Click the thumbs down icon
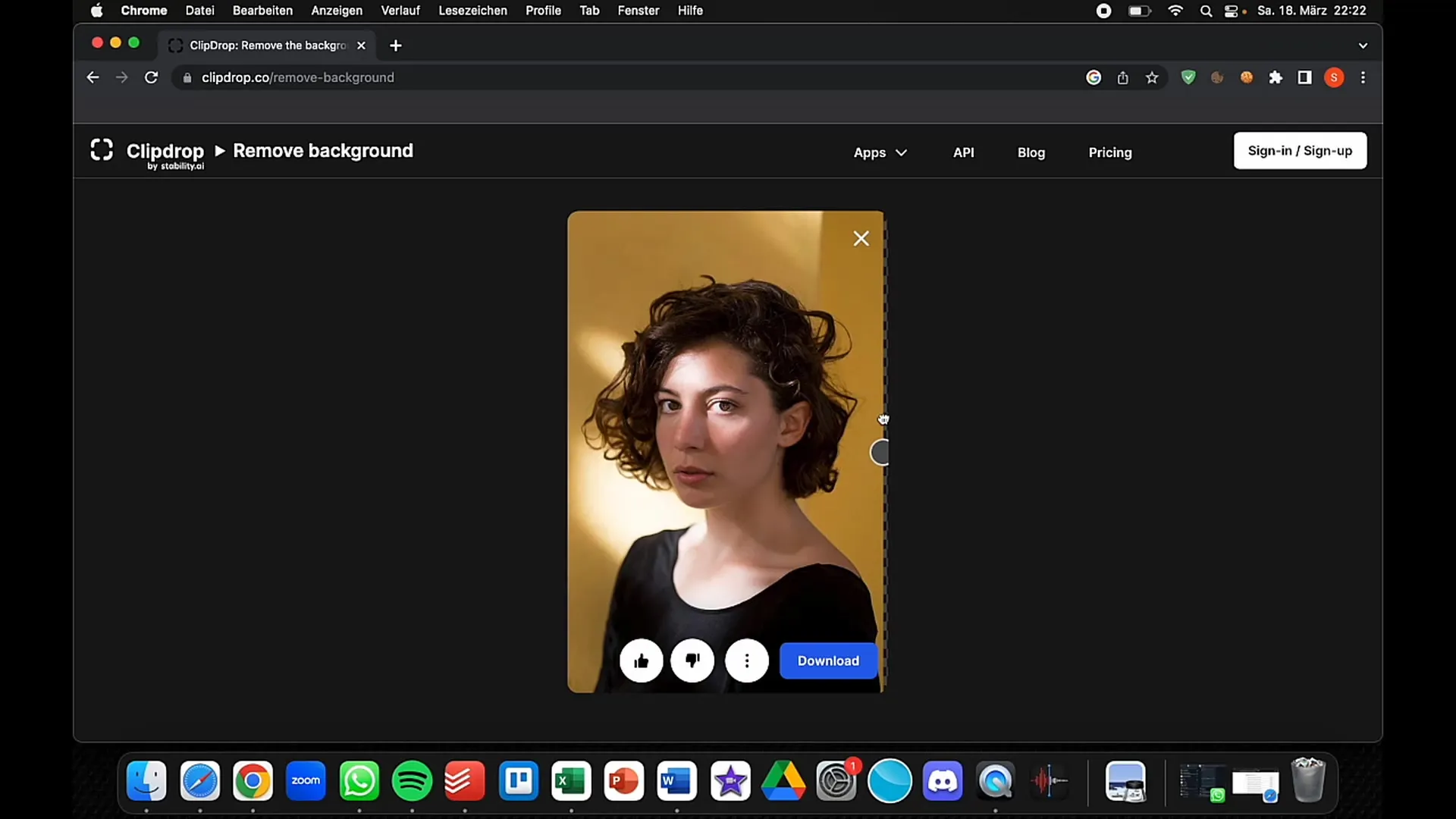 pos(693,660)
